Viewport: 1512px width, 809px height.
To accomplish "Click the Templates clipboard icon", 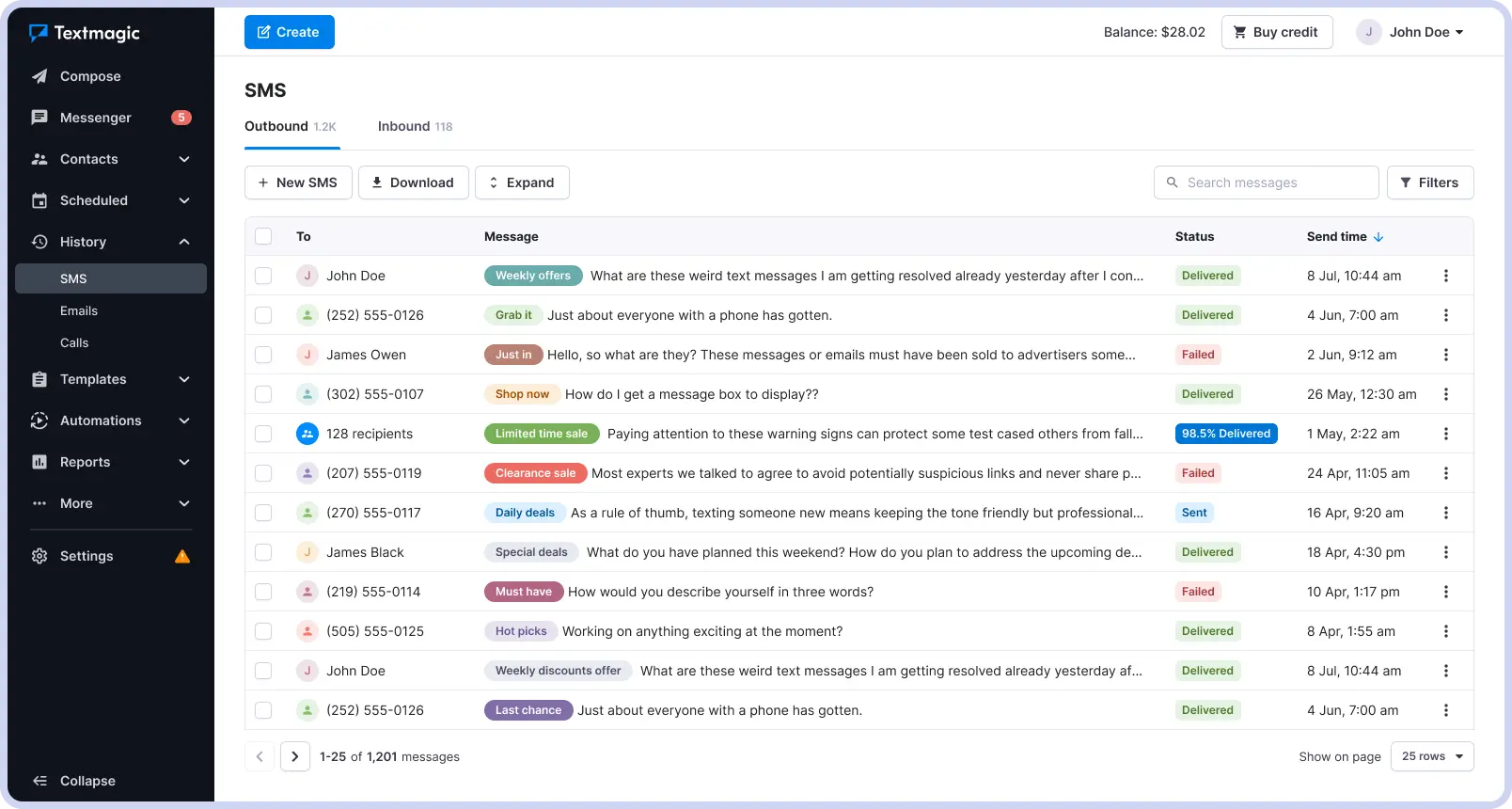I will [39, 379].
